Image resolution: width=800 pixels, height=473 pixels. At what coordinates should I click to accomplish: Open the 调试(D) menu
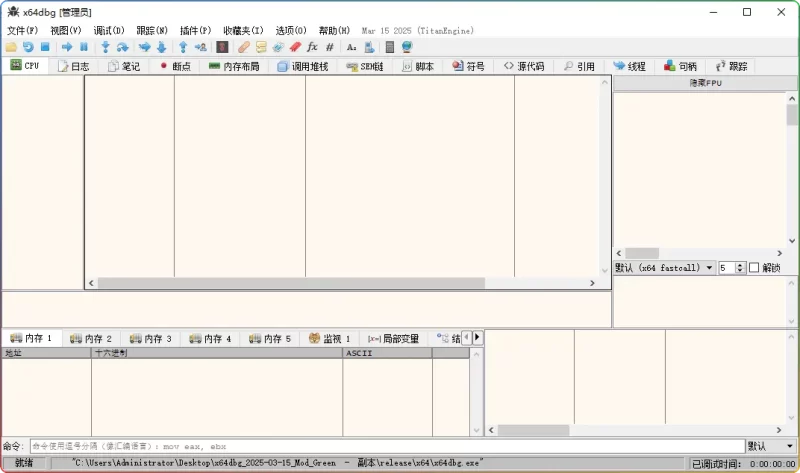pos(109,31)
